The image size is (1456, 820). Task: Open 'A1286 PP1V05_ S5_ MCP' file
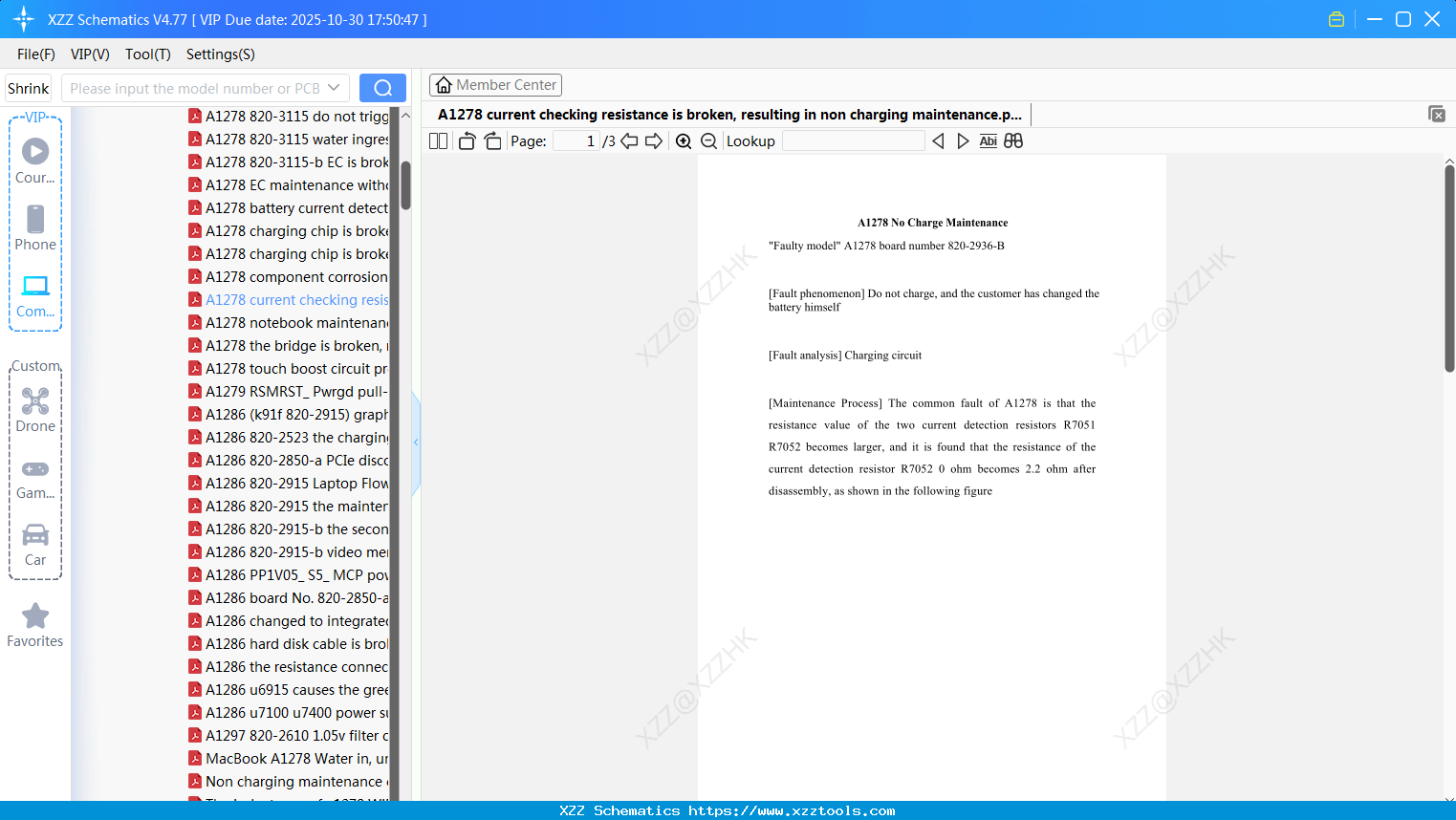289,575
